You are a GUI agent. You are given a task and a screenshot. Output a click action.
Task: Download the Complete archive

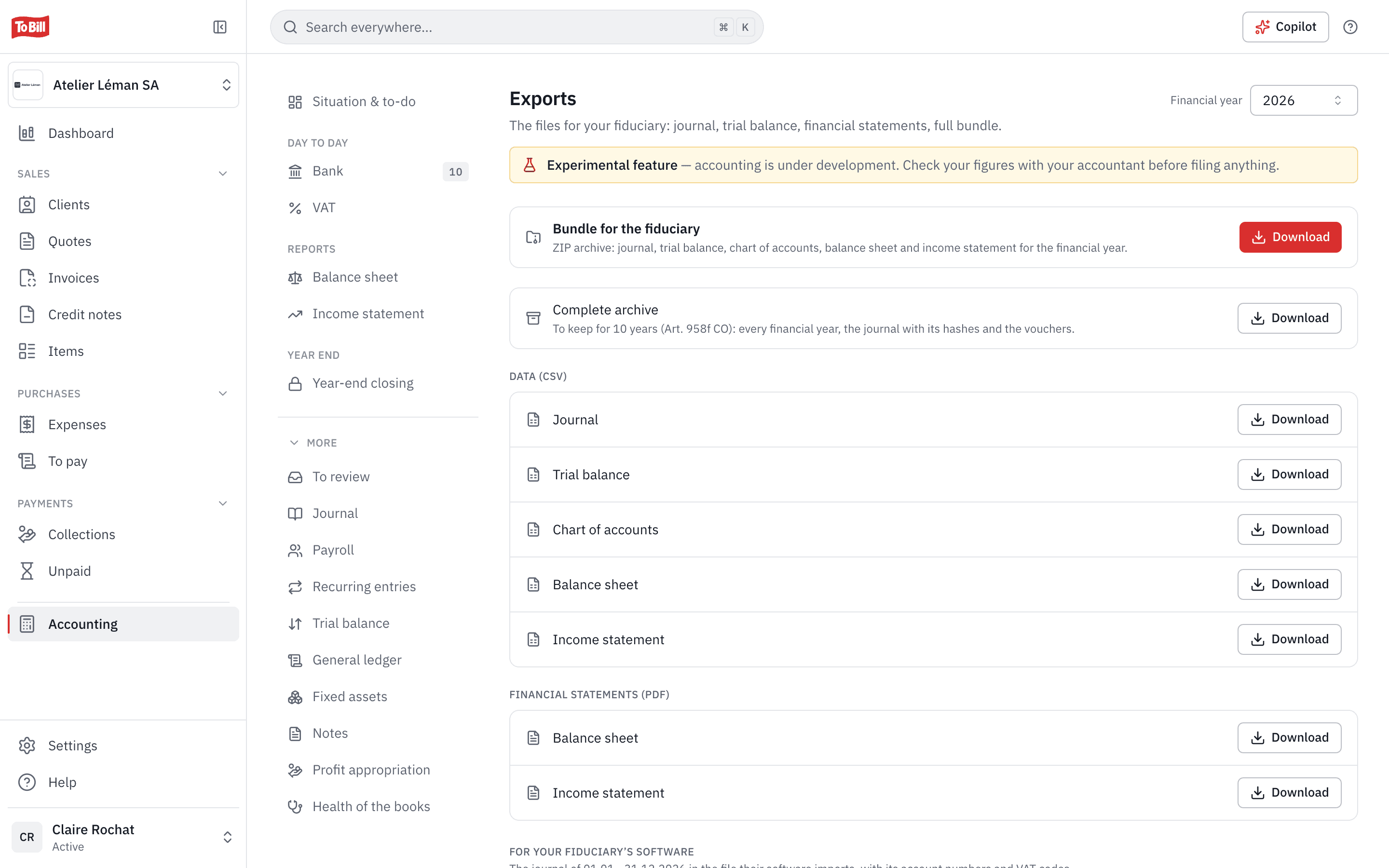tap(1289, 318)
